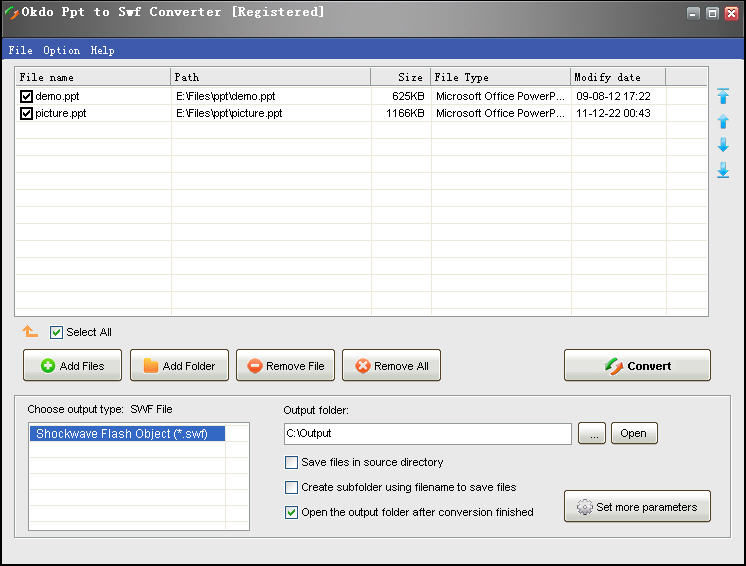Open the Option menu
Image resolution: width=746 pixels, height=566 pixels.
[61, 50]
